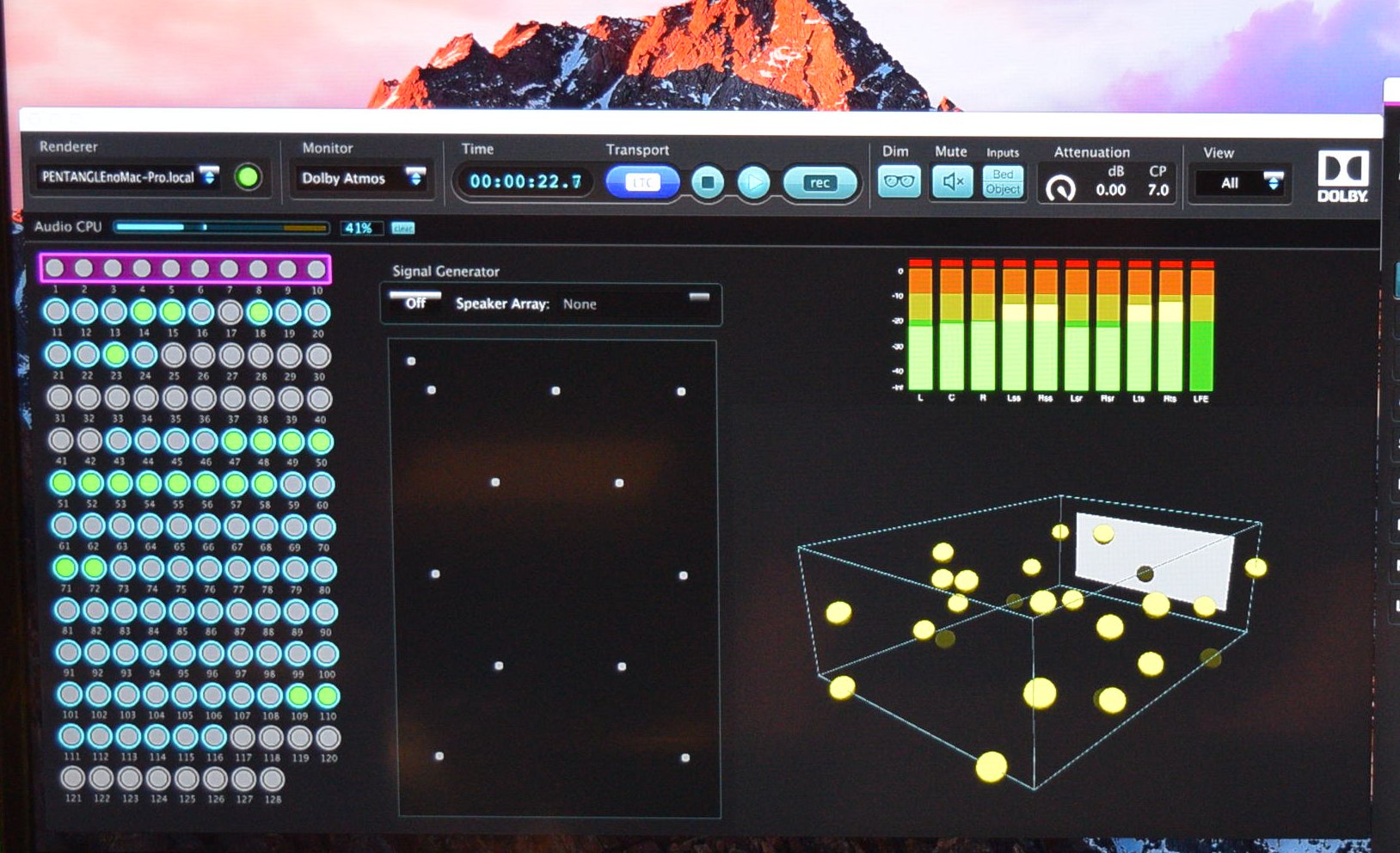Select input indicator circle above label 10
The height and width of the screenshot is (853, 1400).
(316, 269)
